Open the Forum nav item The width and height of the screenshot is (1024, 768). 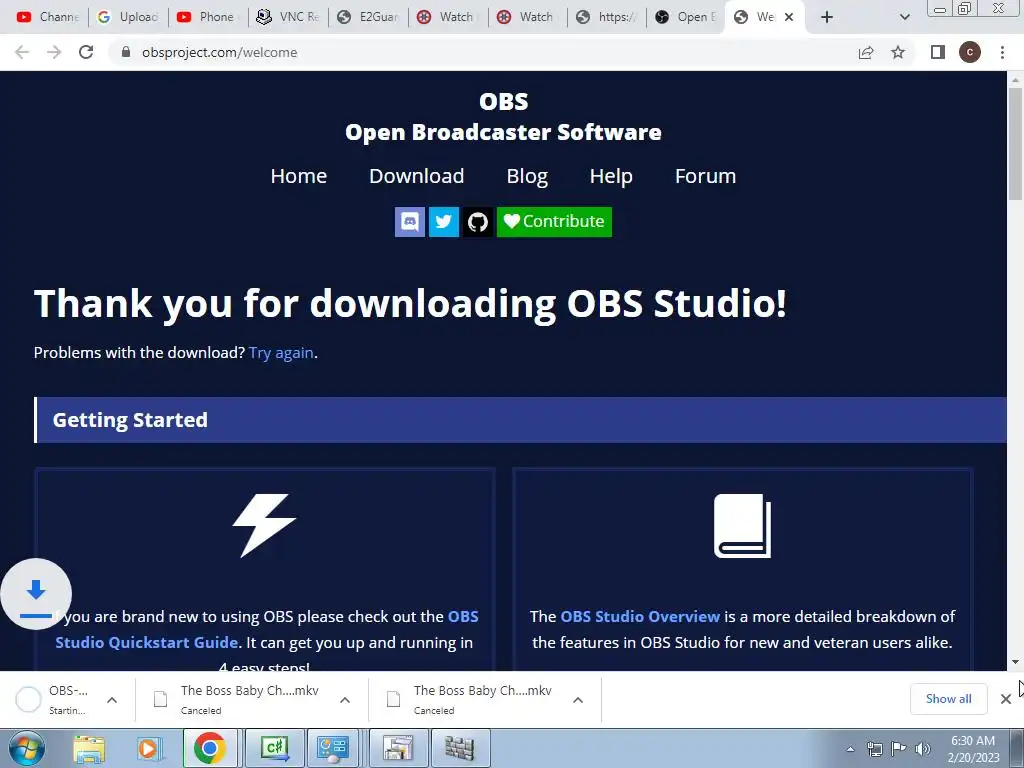click(705, 176)
